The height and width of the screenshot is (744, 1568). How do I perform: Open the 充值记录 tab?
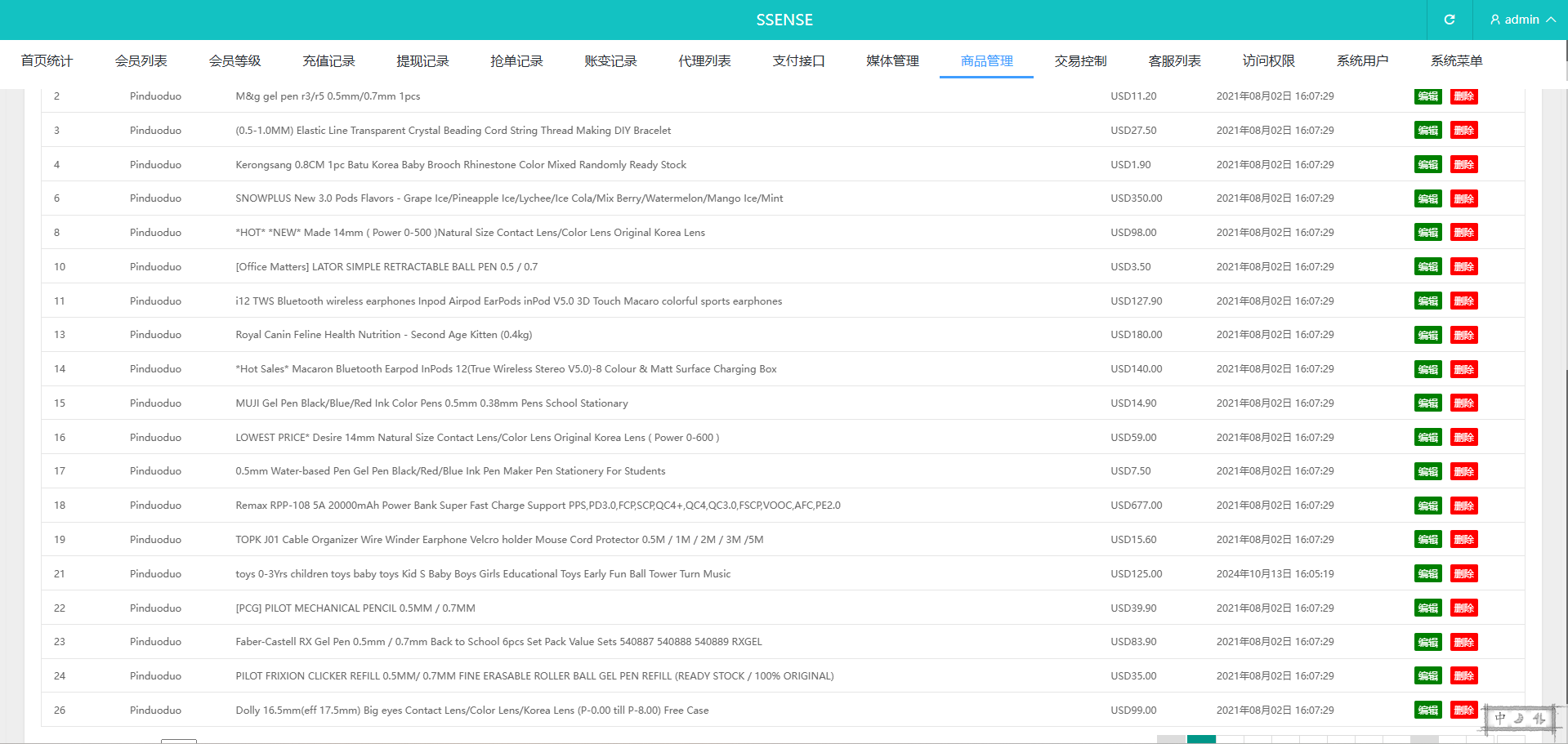[328, 60]
